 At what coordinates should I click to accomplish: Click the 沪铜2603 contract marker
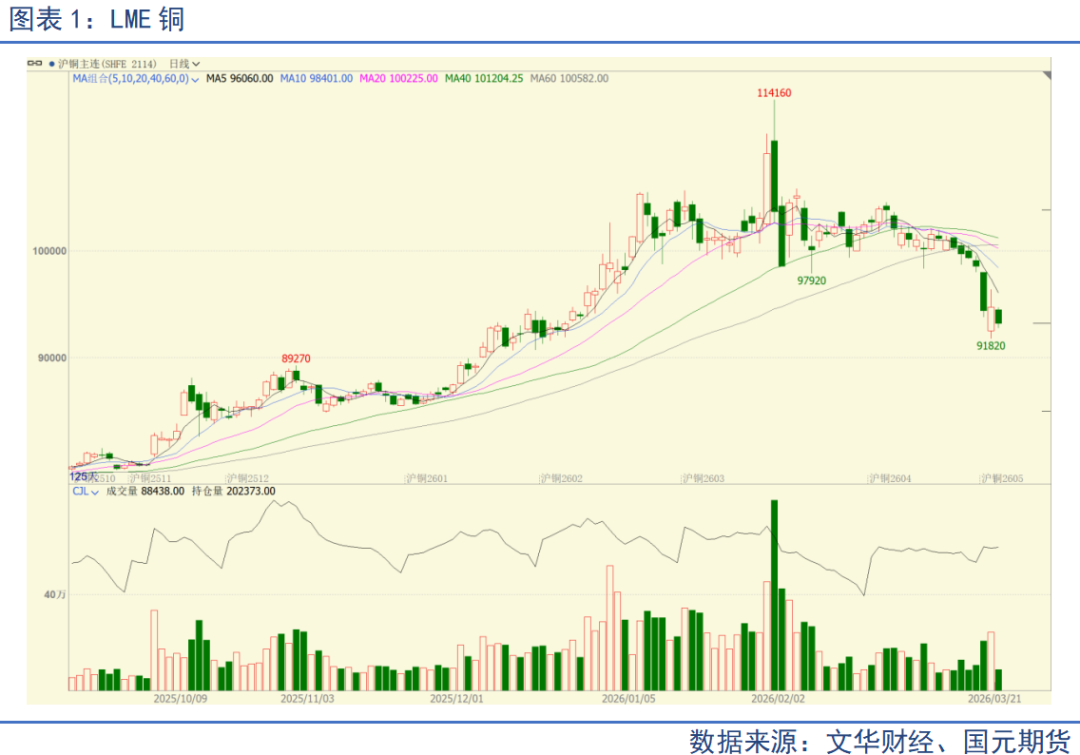pyautogui.click(x=703, y=478)
